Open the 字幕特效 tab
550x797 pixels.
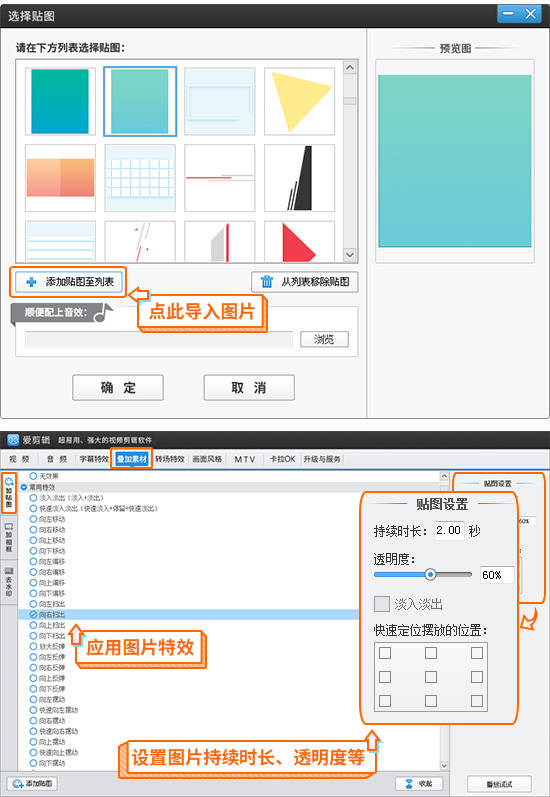[x=94, y=459]
